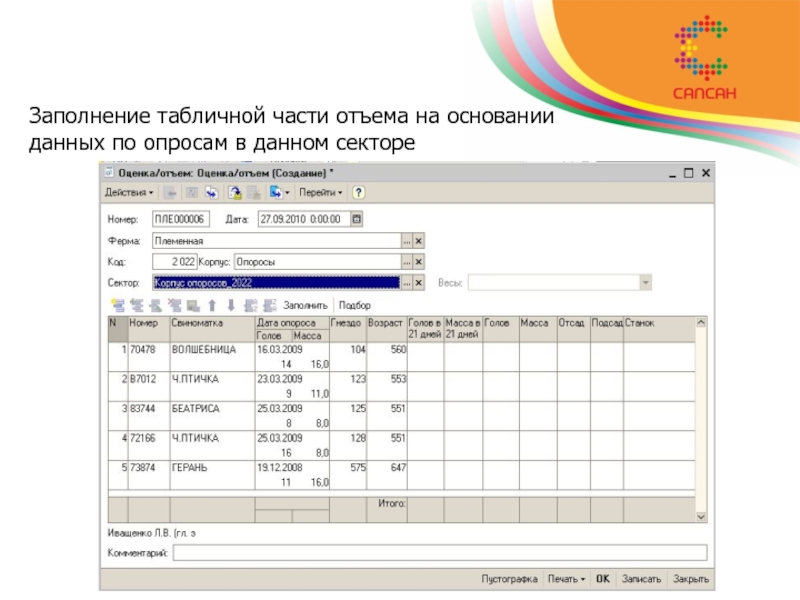Image resolution: width=800 pixels, height=600 pixels.
Task: Click the move row down arrow icon
Action: pos(229,305)
